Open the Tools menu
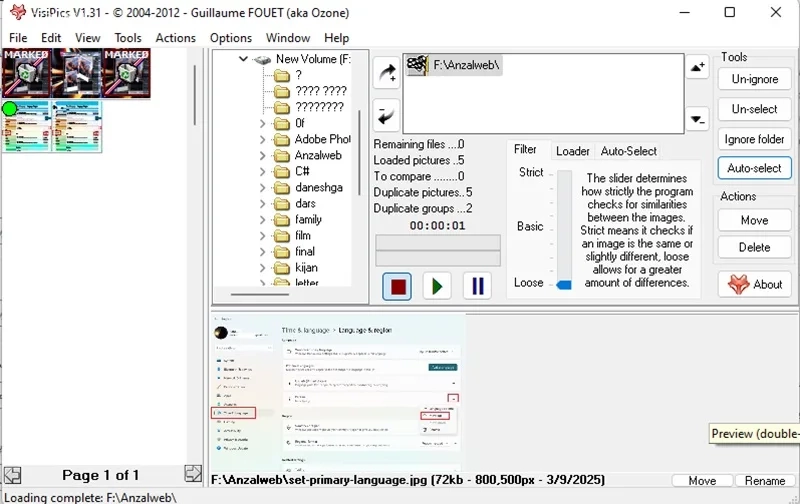 (x=128, y=38)
